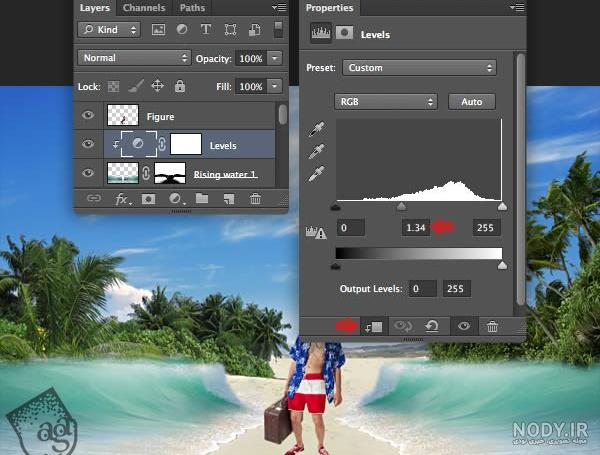Clip adjustment to layer below
The image size is (600, 455).
373,327
